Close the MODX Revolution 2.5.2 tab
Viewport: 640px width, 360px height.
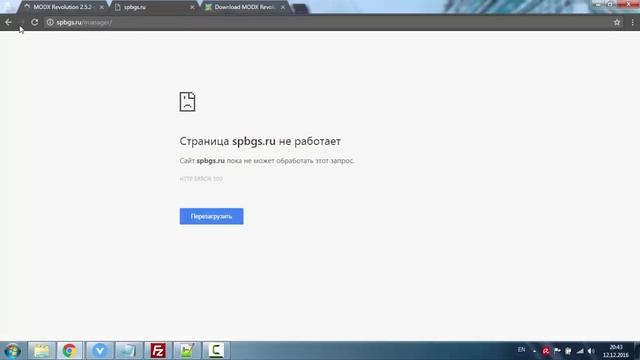pyautogui.click(x=102, y=7)
